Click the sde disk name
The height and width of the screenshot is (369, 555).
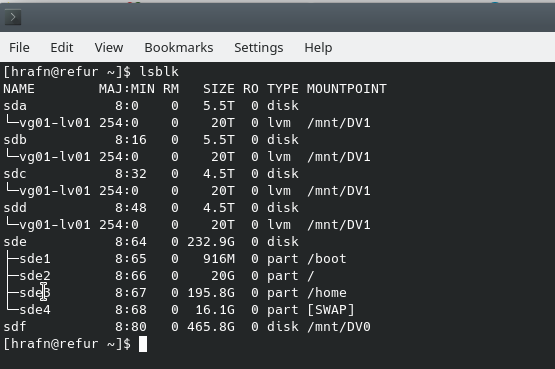tap(15, 242)
